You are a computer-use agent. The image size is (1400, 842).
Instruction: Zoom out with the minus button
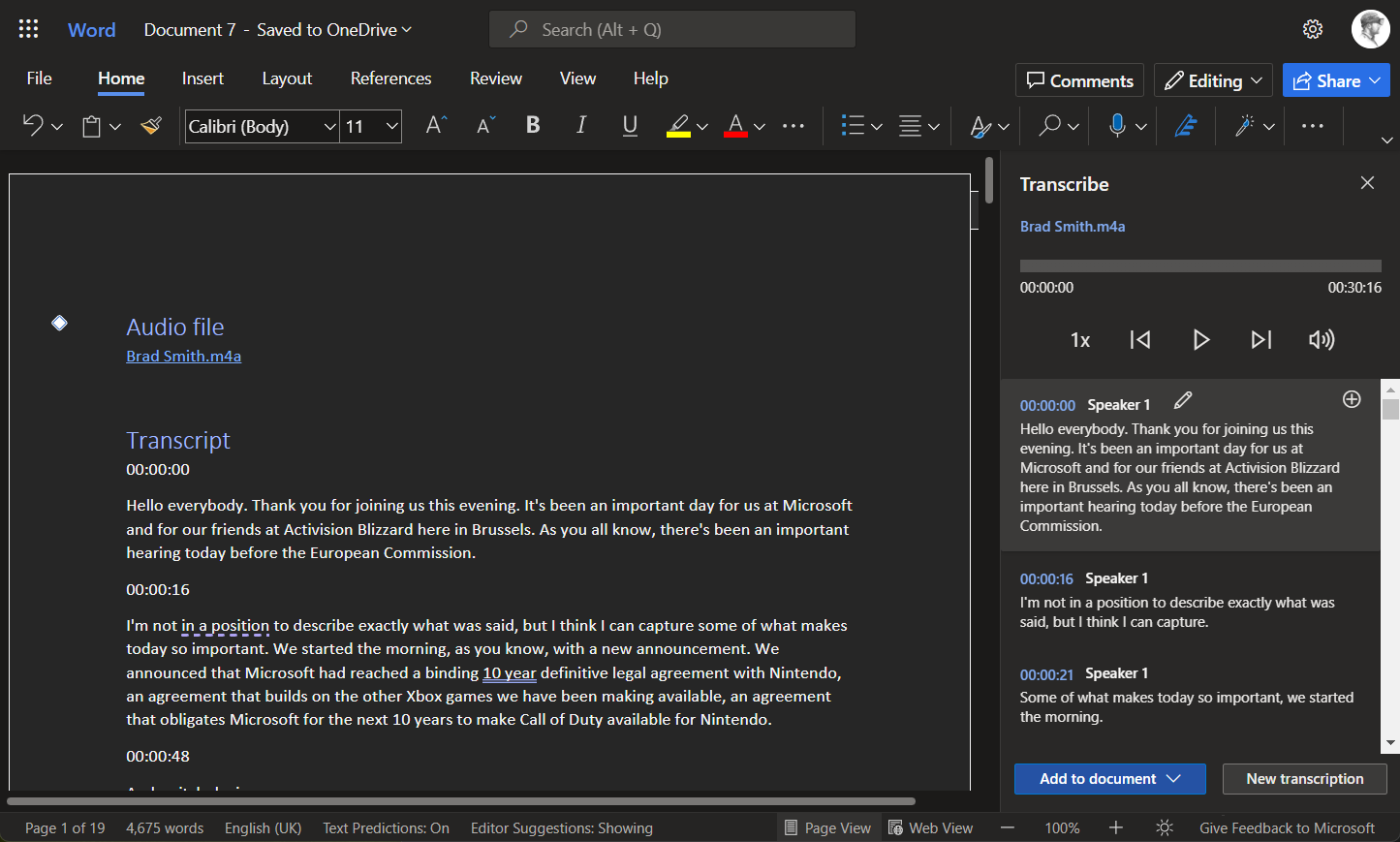[1008, 827]
